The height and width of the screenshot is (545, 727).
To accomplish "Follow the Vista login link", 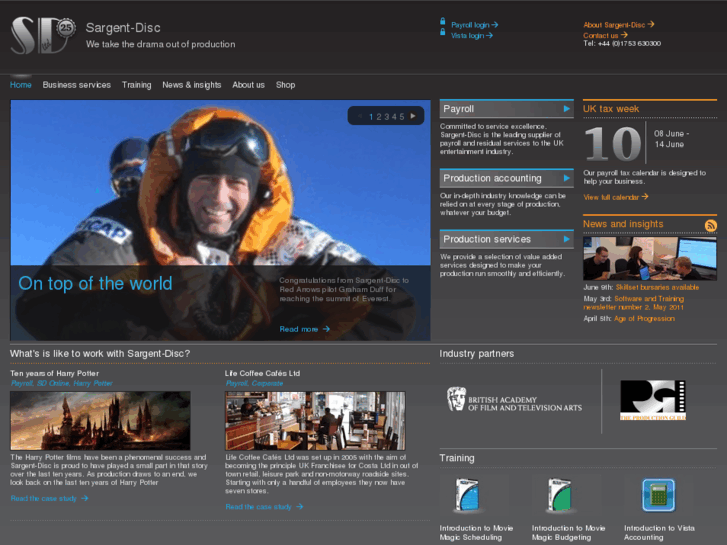I will 472,35.
